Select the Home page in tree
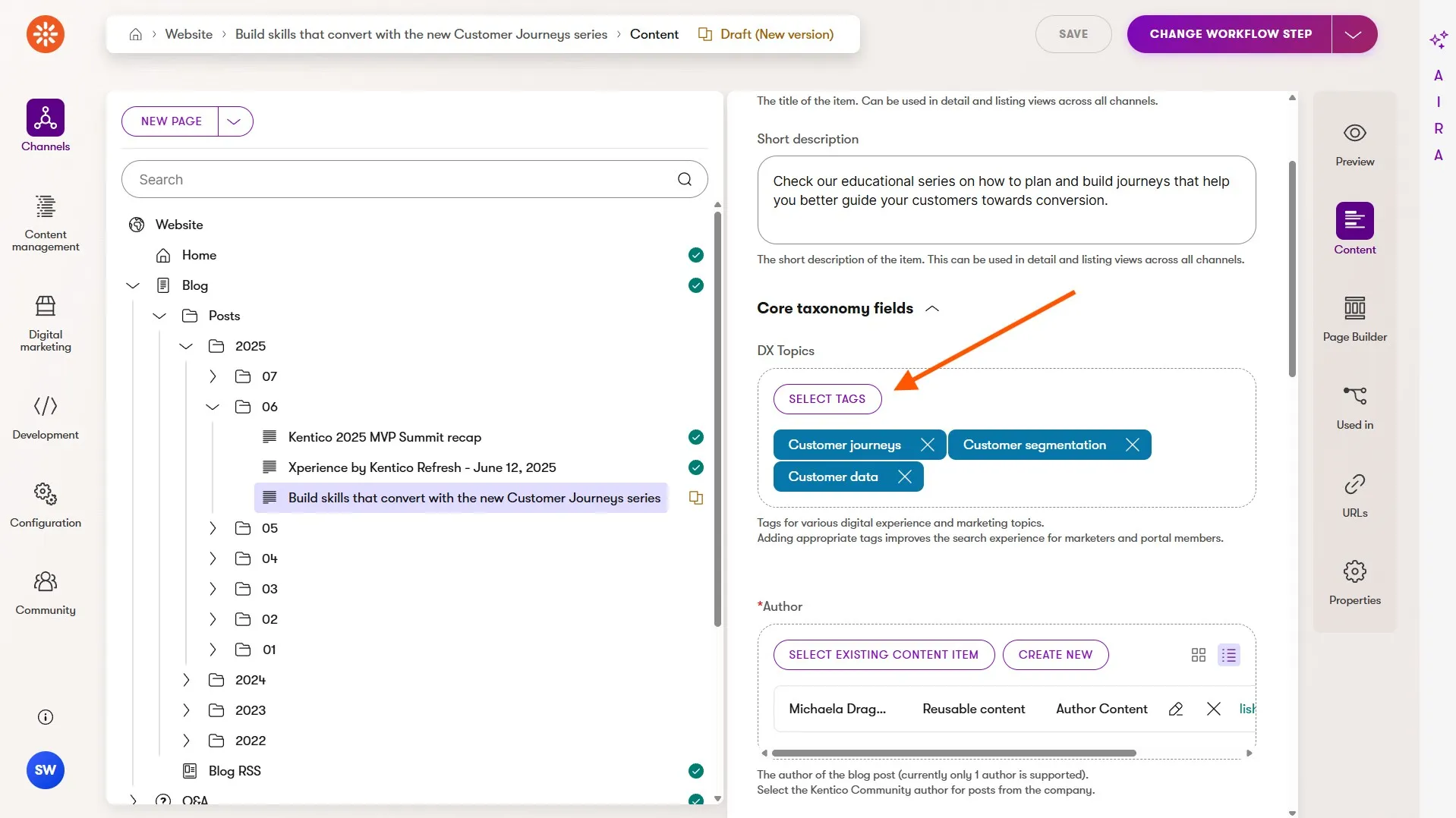The height and width of the screenshot is (818, 1456). point(199,255)
